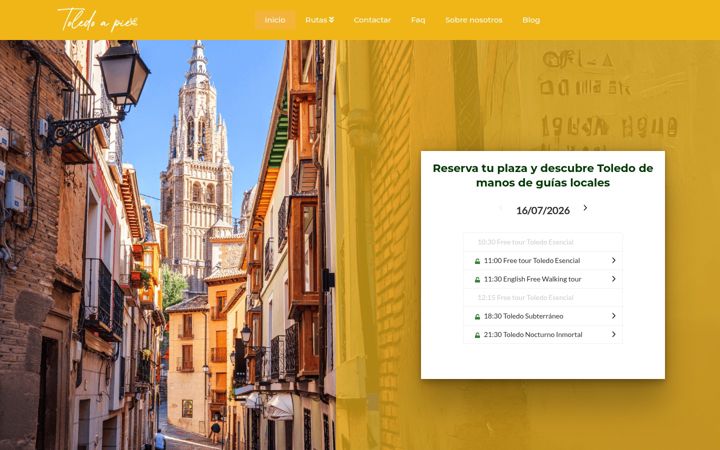Select 11:30 English Free Walking tour

coord(543,279)
